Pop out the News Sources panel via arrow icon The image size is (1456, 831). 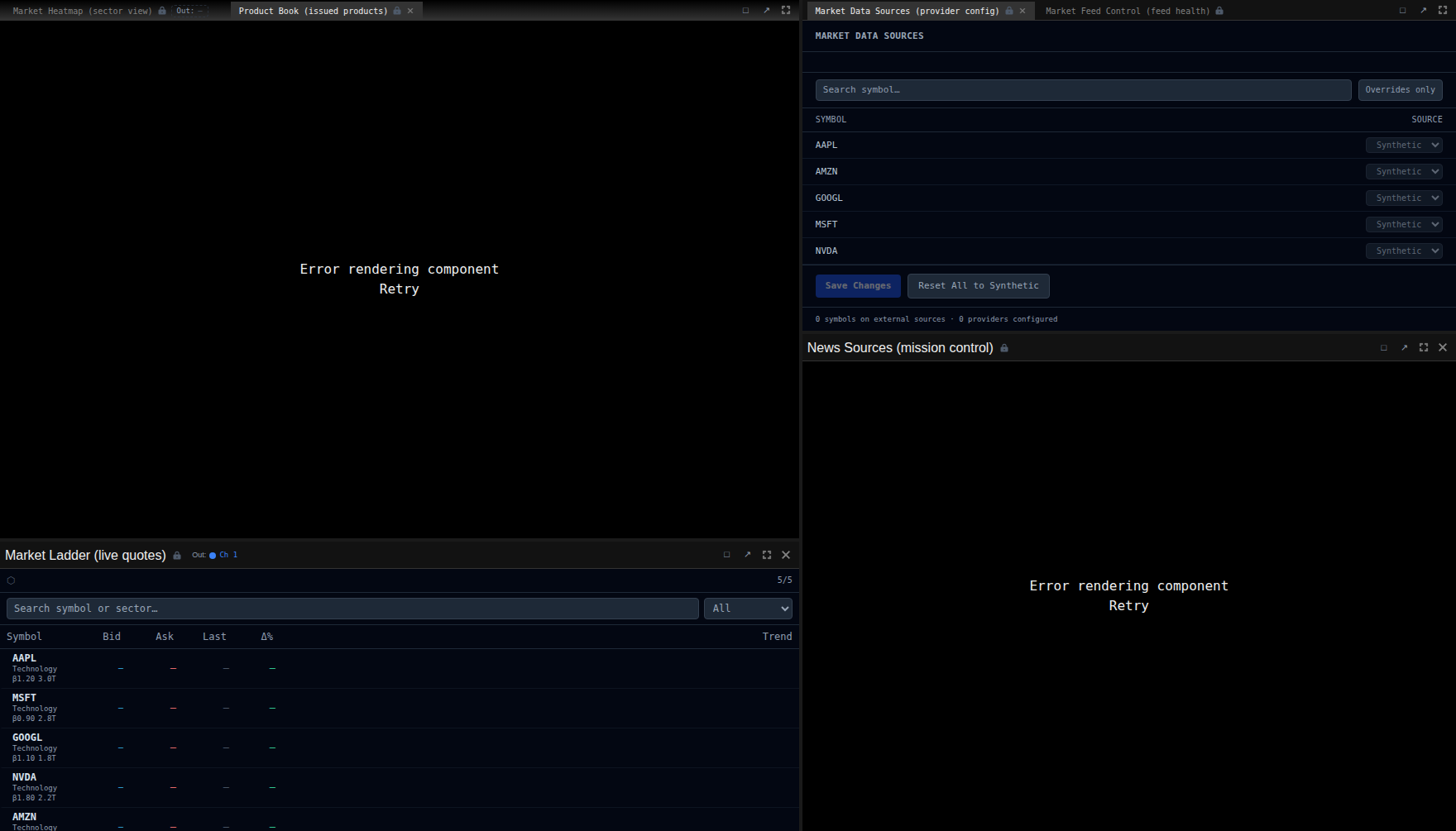pos(1404,347)
